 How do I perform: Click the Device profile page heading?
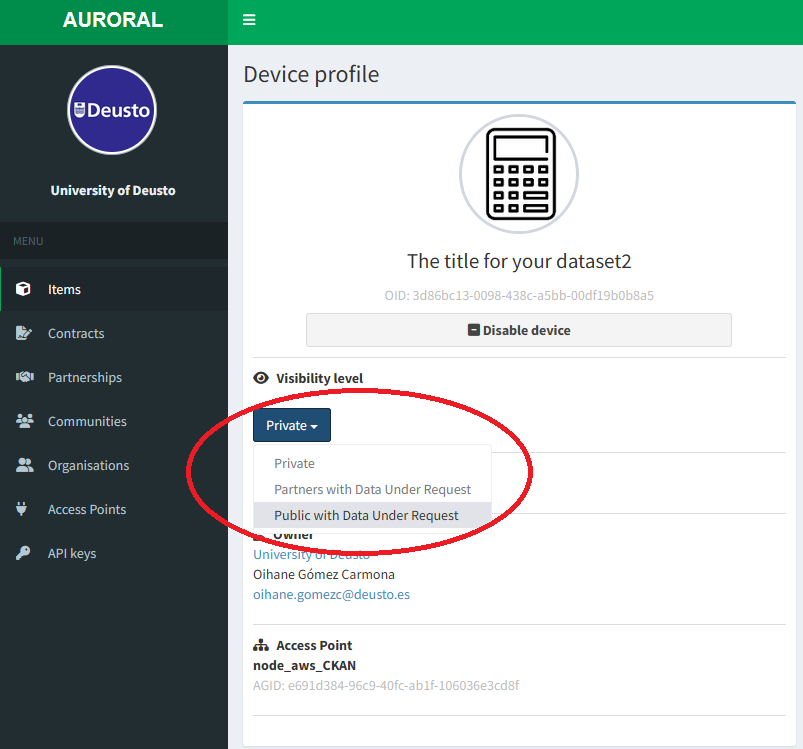point(311,74)
